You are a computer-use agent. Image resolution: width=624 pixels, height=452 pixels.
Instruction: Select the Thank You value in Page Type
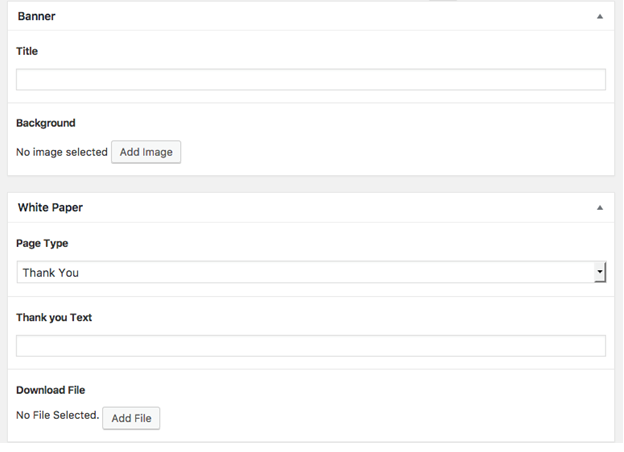point(51,273)
